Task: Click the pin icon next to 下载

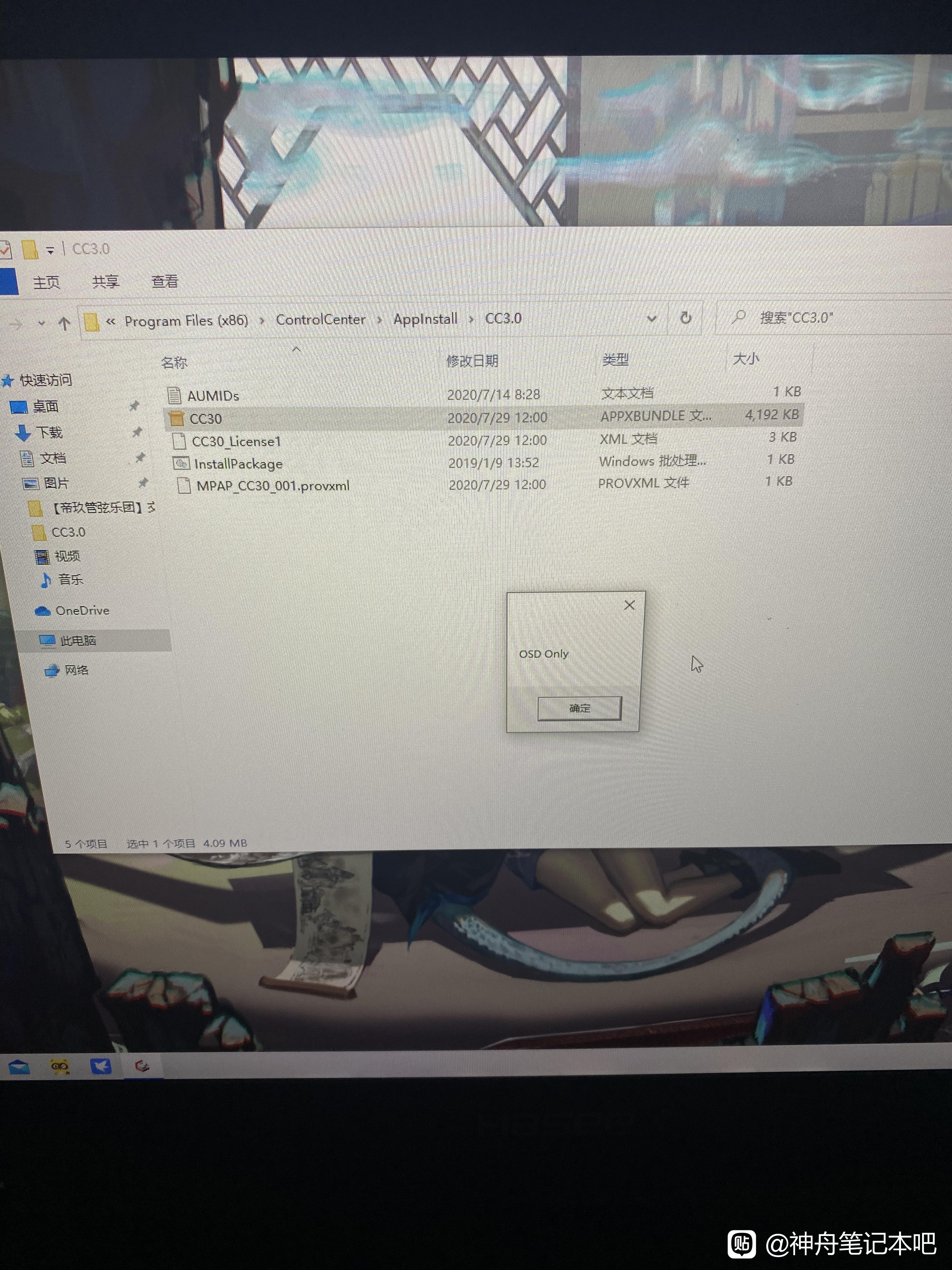Action: click(137, 432)
